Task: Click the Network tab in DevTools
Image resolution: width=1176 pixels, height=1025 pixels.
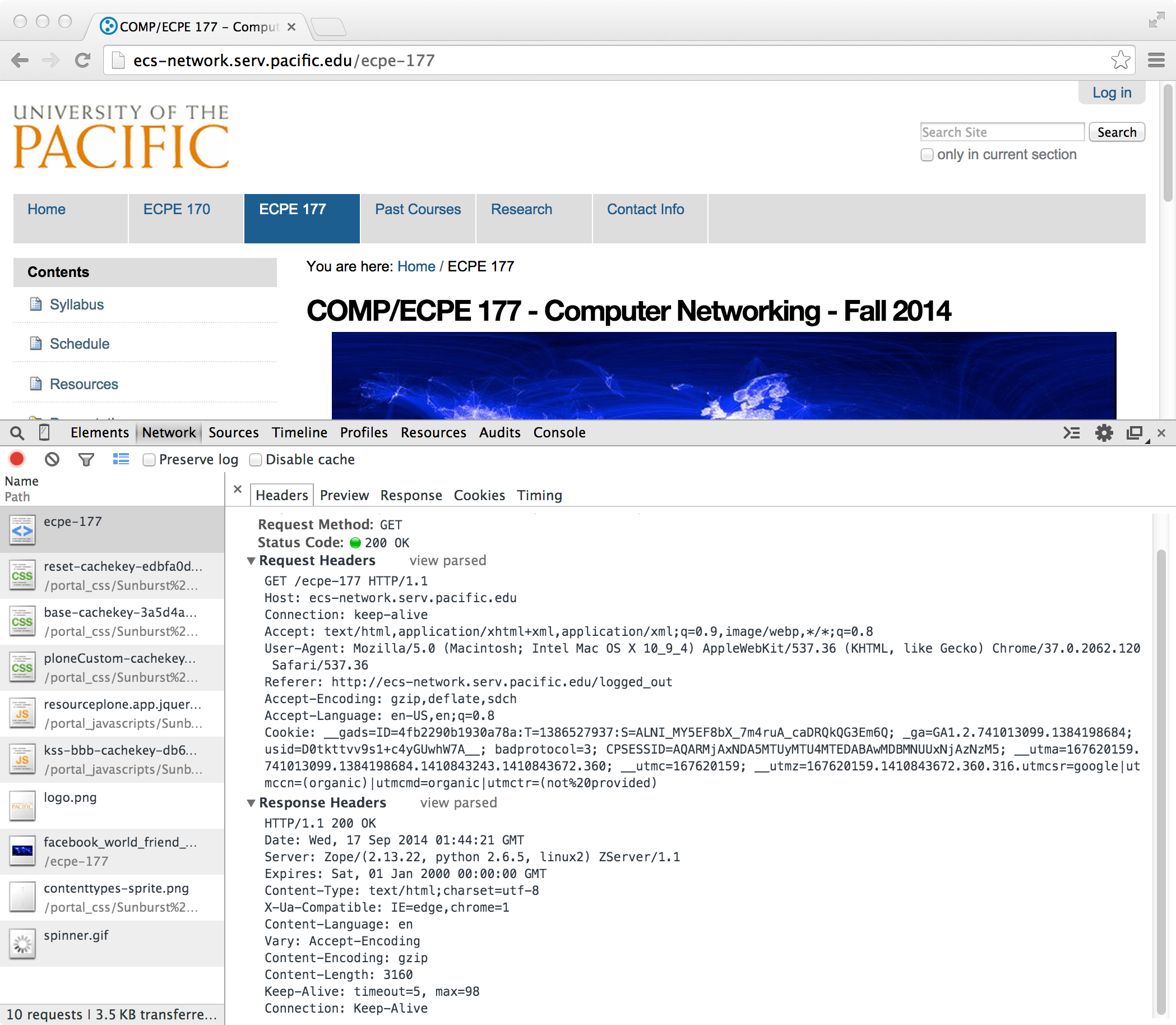Action: pyautogui.click(x=168, y=432)
